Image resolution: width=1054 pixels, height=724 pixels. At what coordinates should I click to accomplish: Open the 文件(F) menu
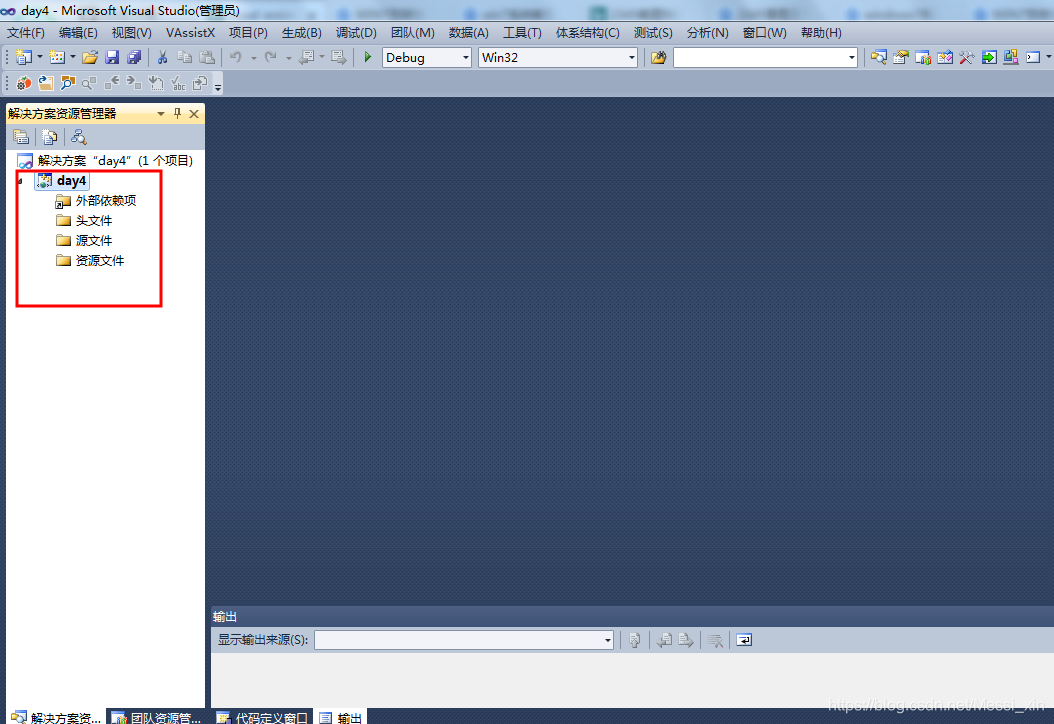pyautogui.click(x=26, y=33)
